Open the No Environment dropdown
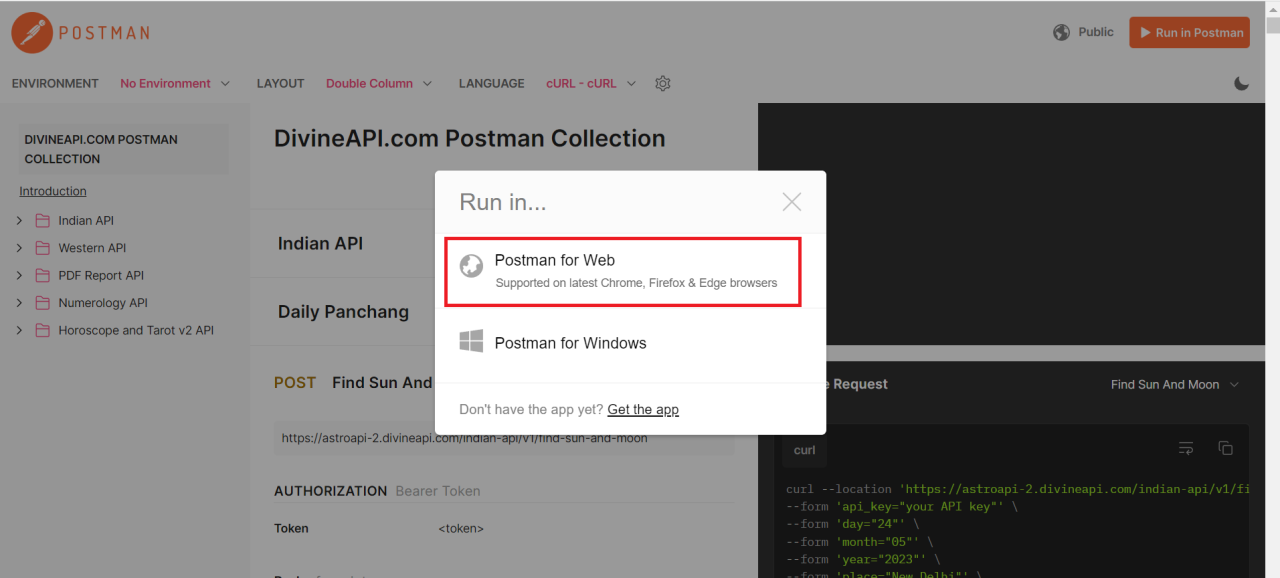The height and width of the screenshot is (578, 1280). (x=175, y=83)
